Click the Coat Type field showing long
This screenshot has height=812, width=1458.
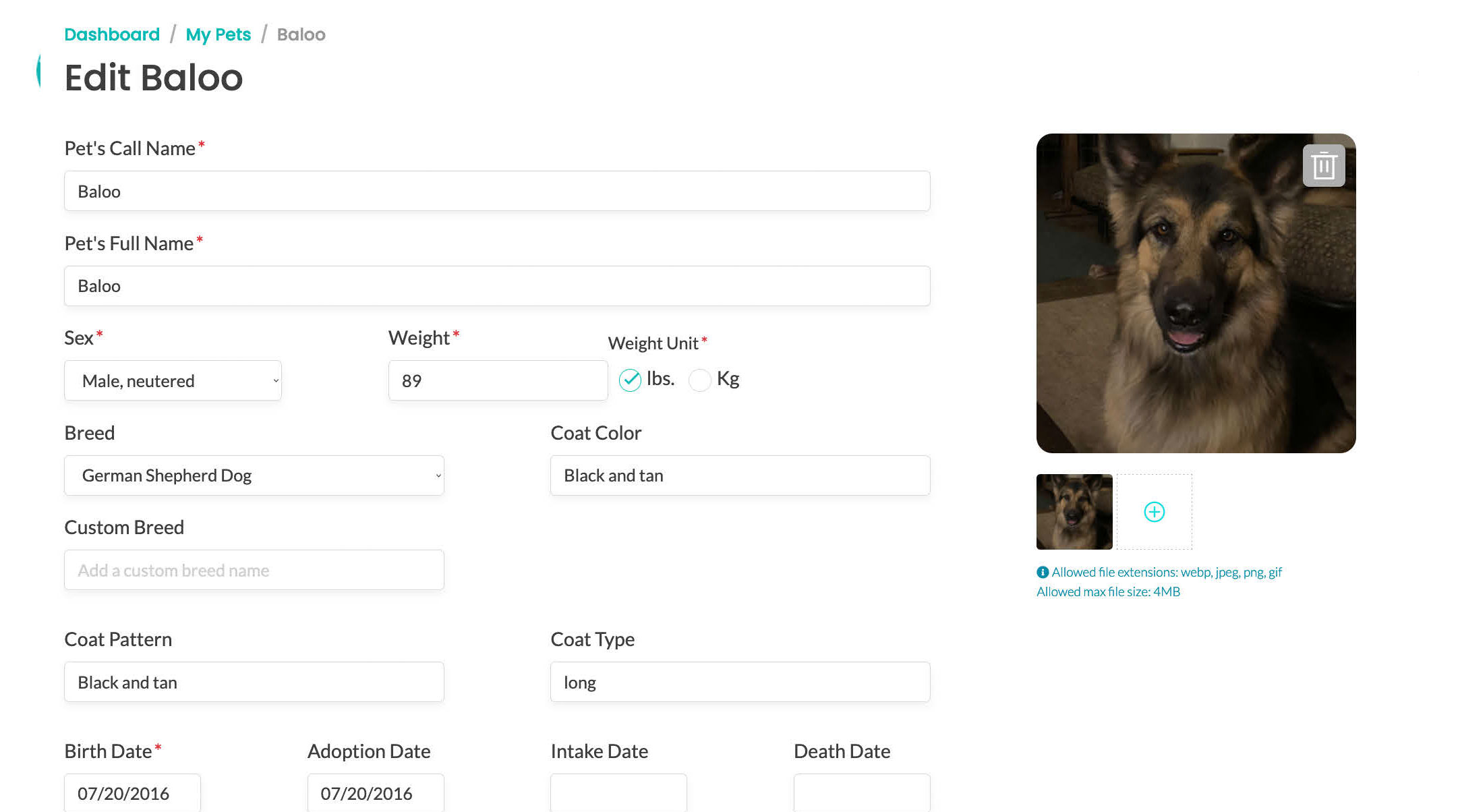pyautogui.click(x=740, y=682)
